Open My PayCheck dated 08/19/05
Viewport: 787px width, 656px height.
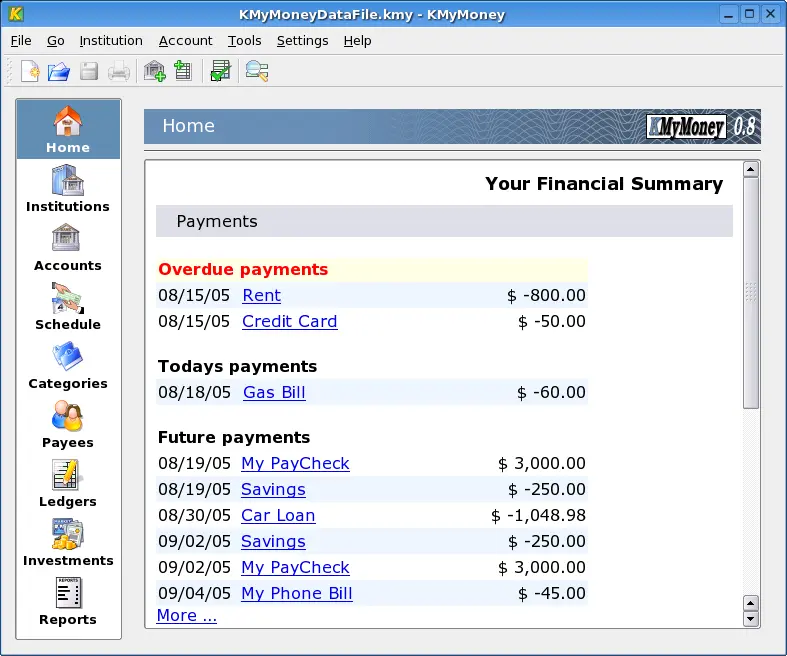(295, 463)
